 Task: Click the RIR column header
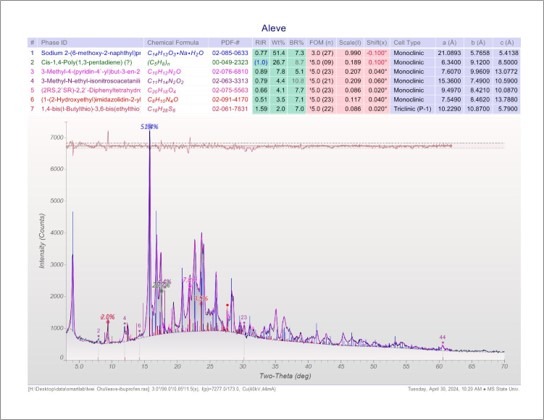click(261, 43)
